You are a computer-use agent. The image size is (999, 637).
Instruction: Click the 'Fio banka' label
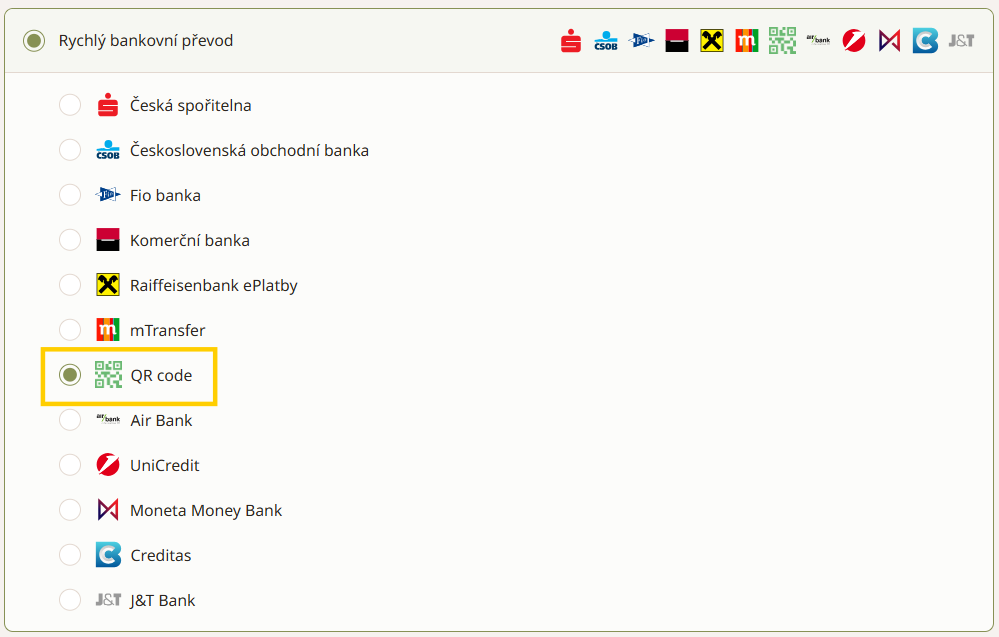tap(165, 196)
